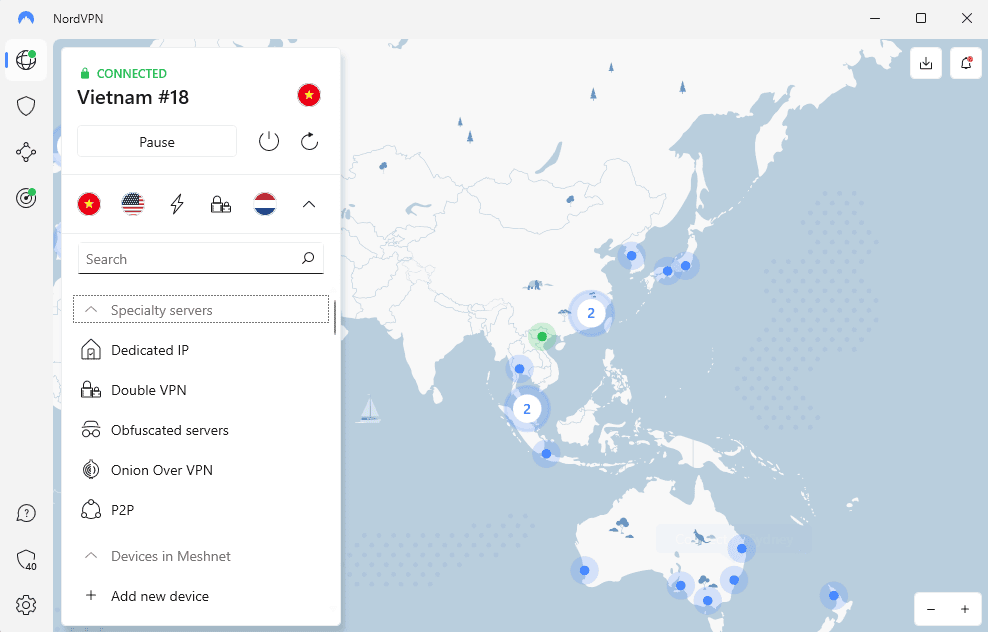Select Obfuscated servers
This screenshot has width=988, height=632.
201,430
